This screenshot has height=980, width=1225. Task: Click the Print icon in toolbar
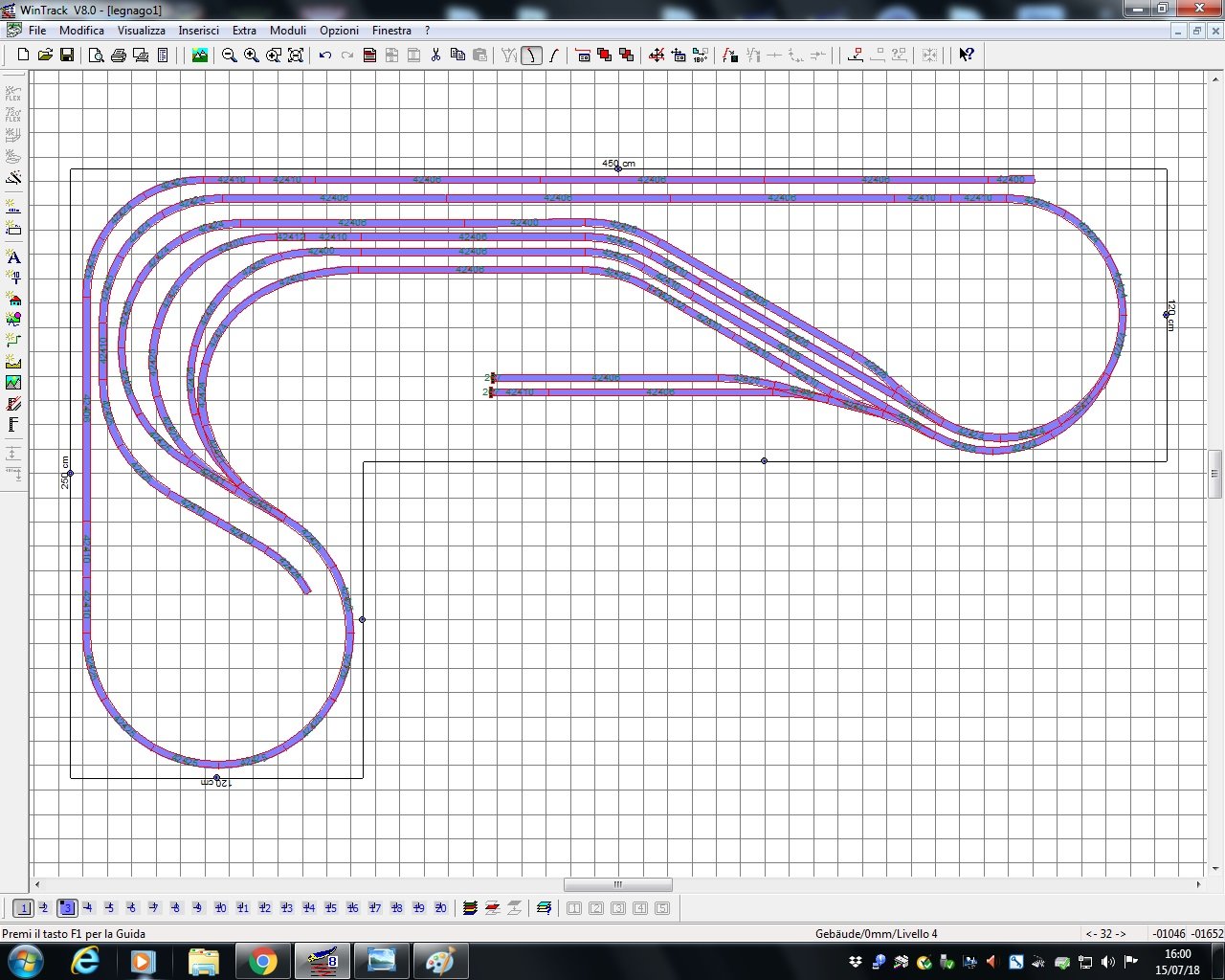[119, 56]
